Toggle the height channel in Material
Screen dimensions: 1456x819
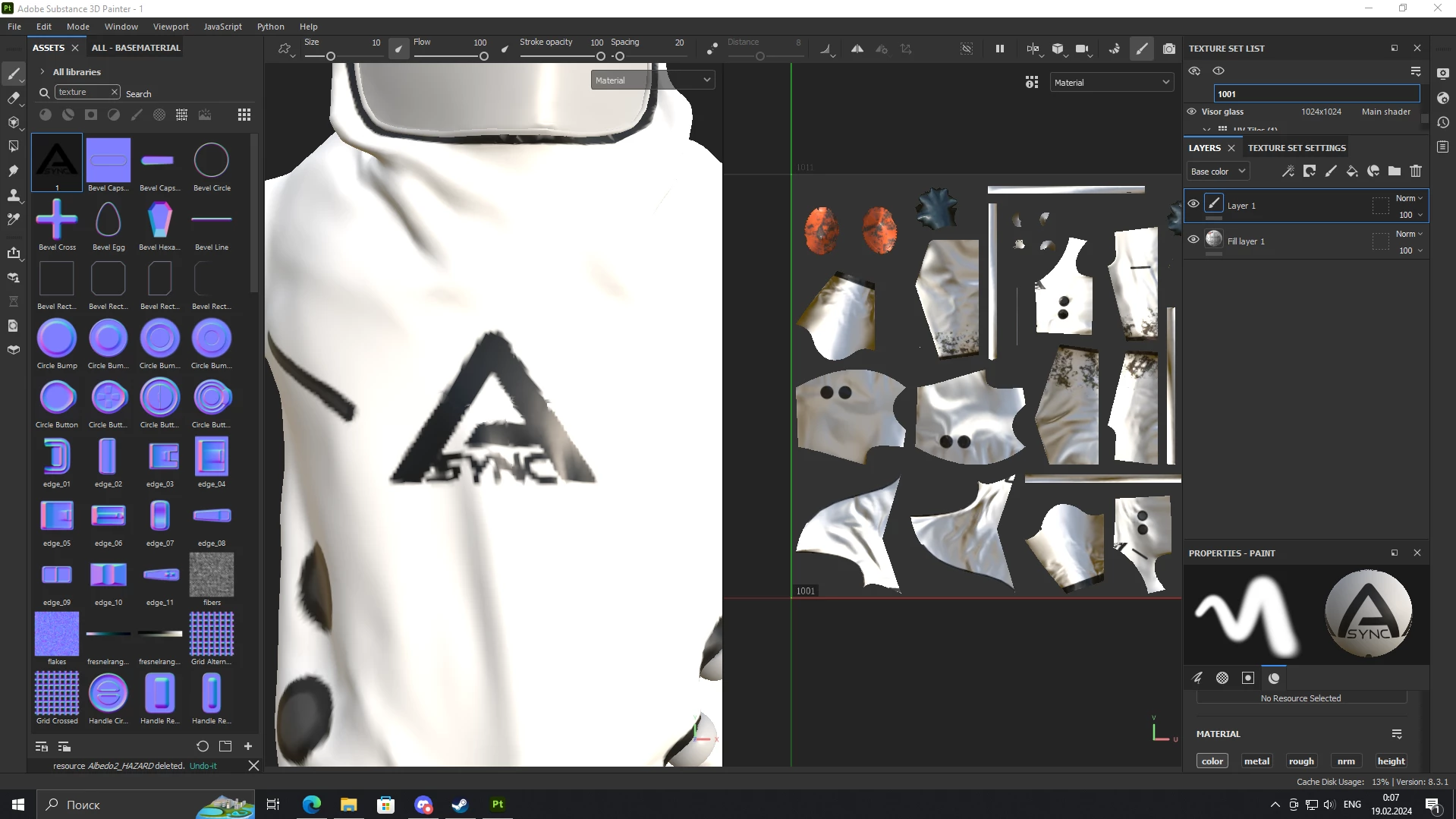point(1391,761)
